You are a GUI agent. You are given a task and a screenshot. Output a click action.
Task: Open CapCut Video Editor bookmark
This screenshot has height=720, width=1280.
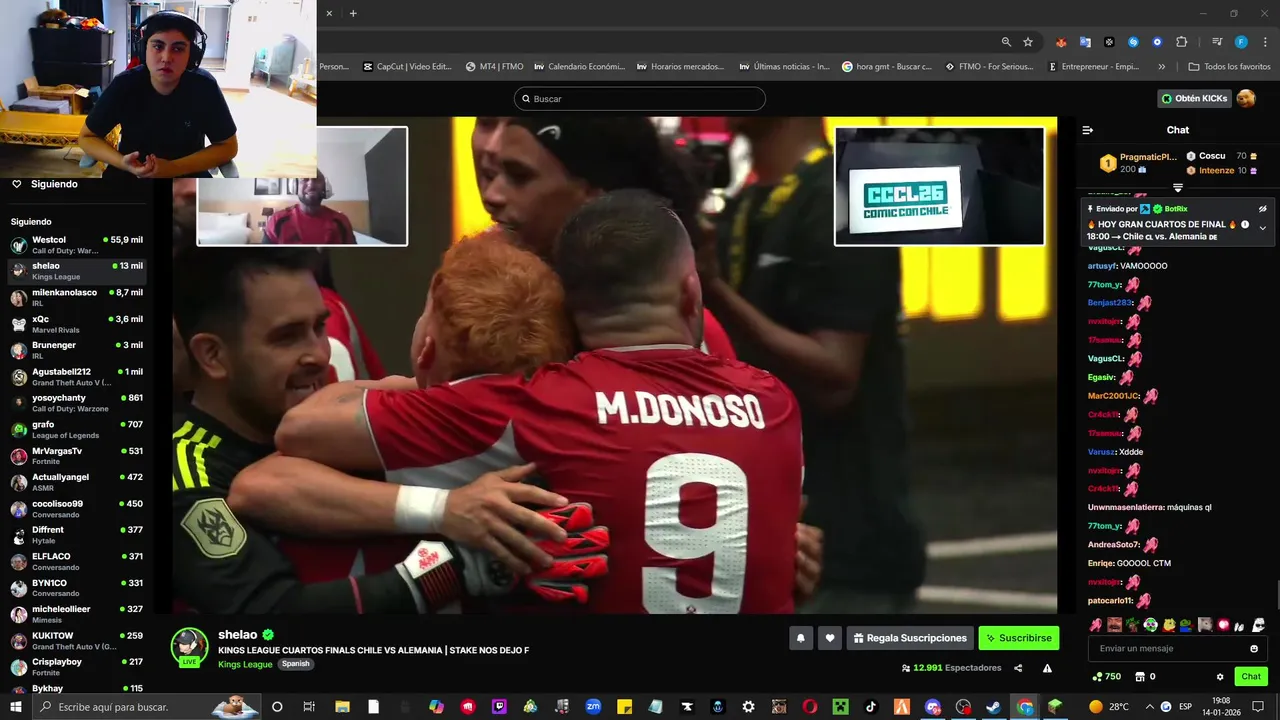click(x=407, y=67)
